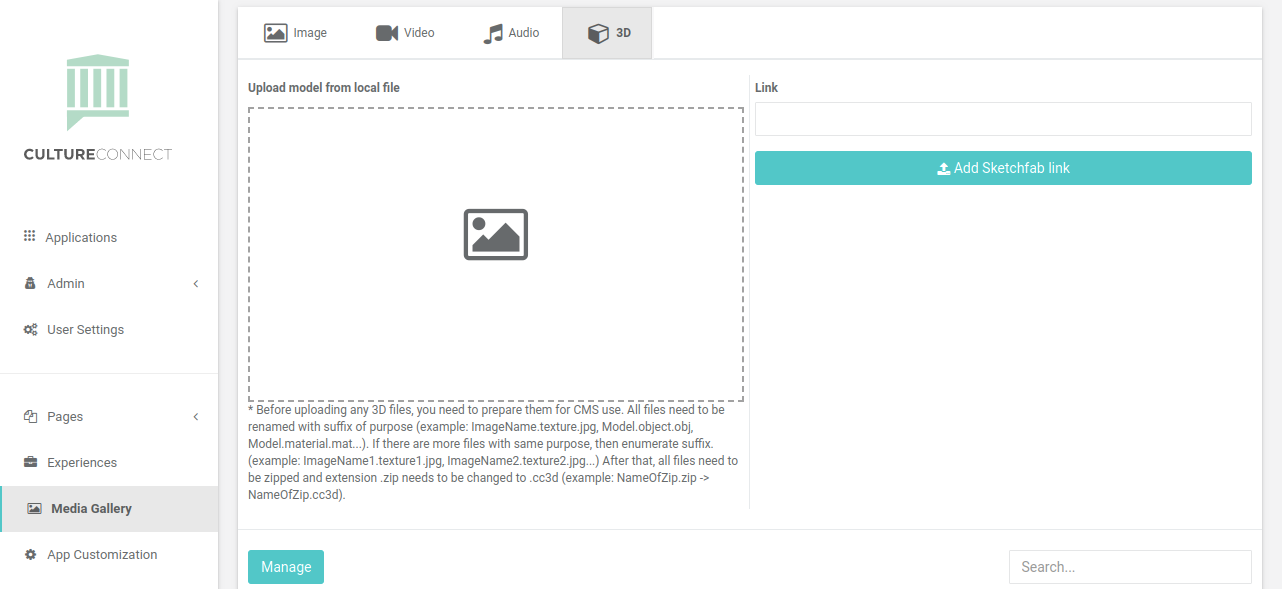Click the Audio tab music note icon

pos(493,33)
